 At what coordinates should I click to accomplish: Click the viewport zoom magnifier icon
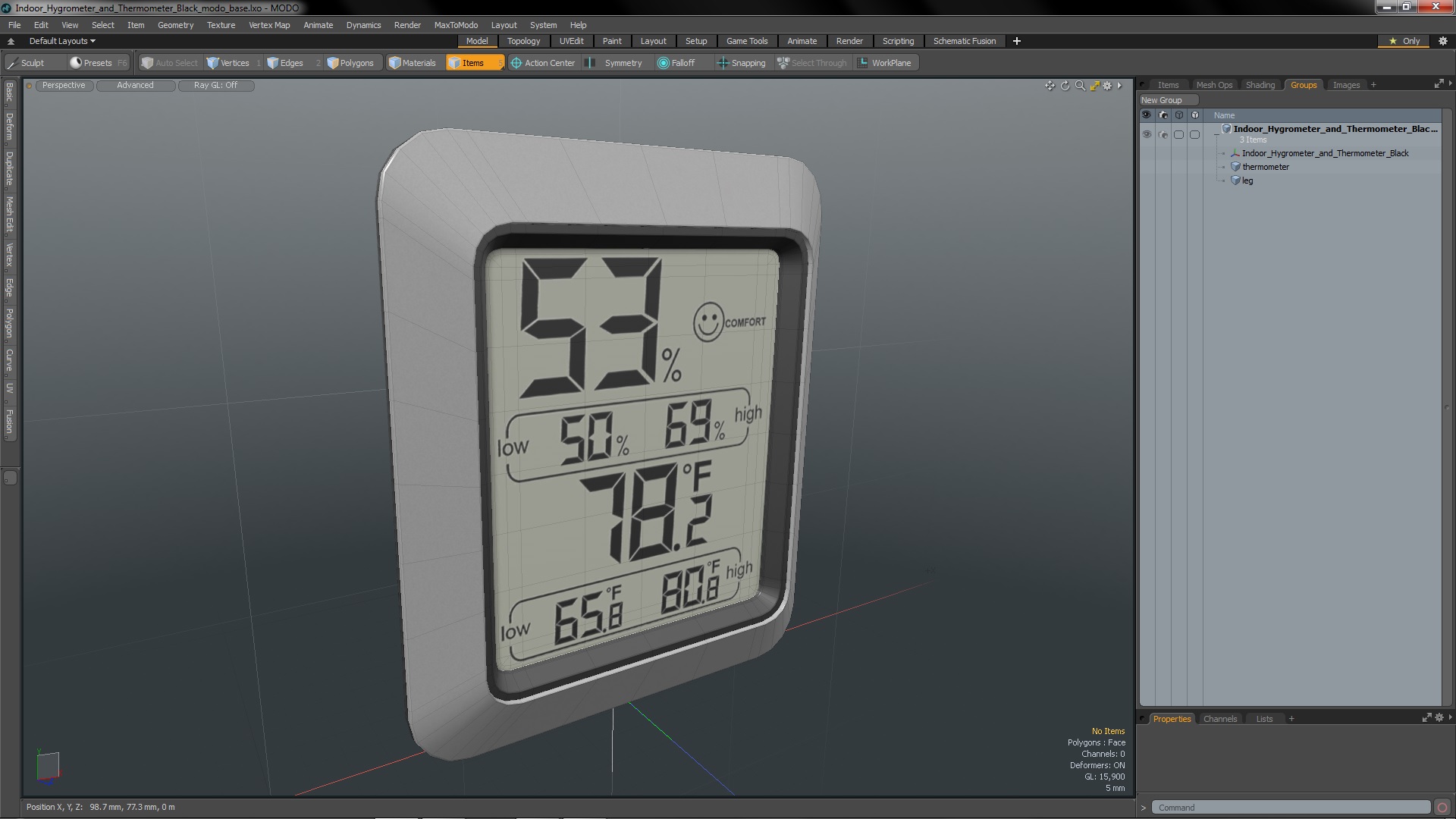tap(1080, 86)
